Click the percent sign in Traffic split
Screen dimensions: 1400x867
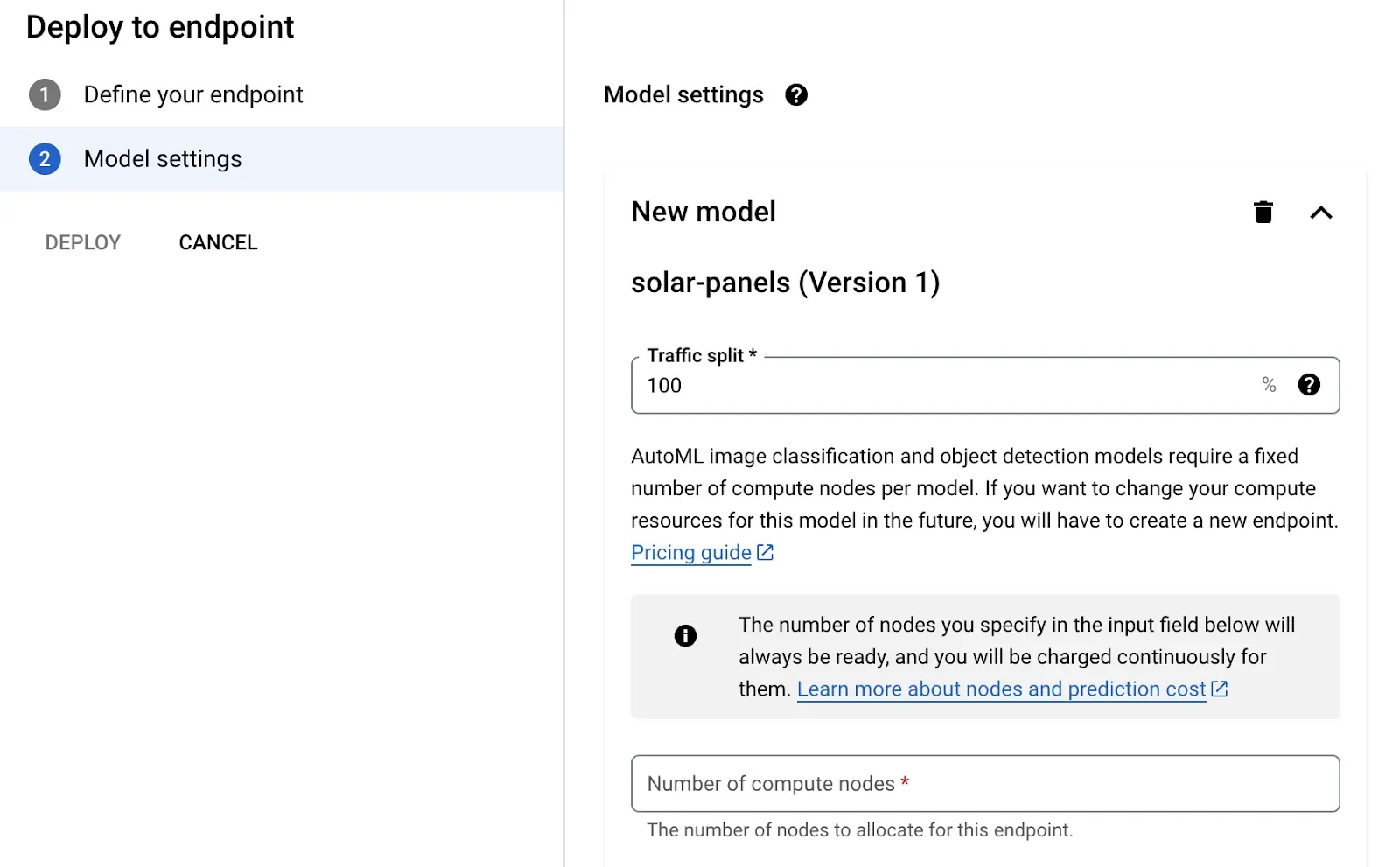click(1269, 385)
